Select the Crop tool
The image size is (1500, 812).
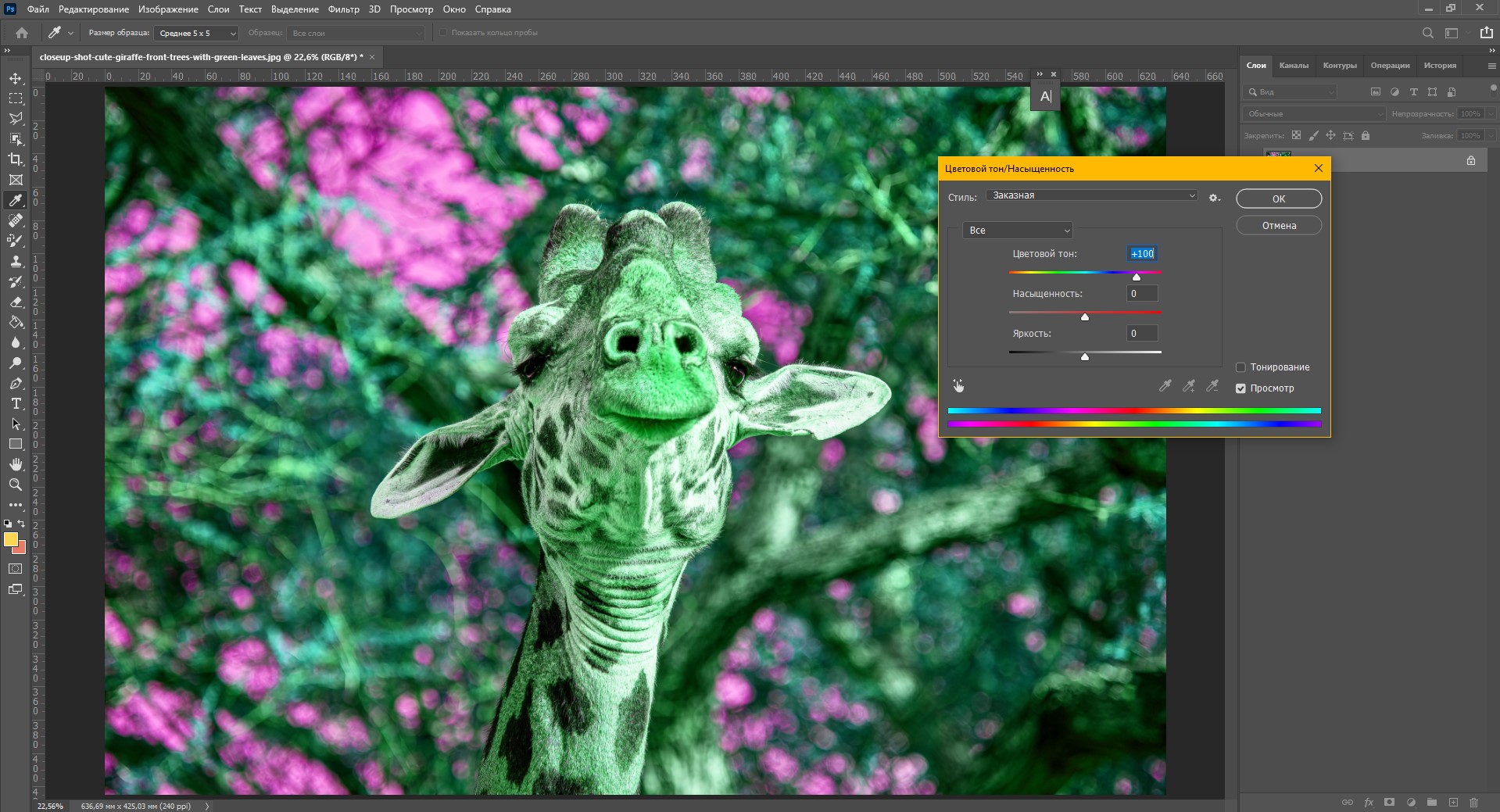point(16,159)
